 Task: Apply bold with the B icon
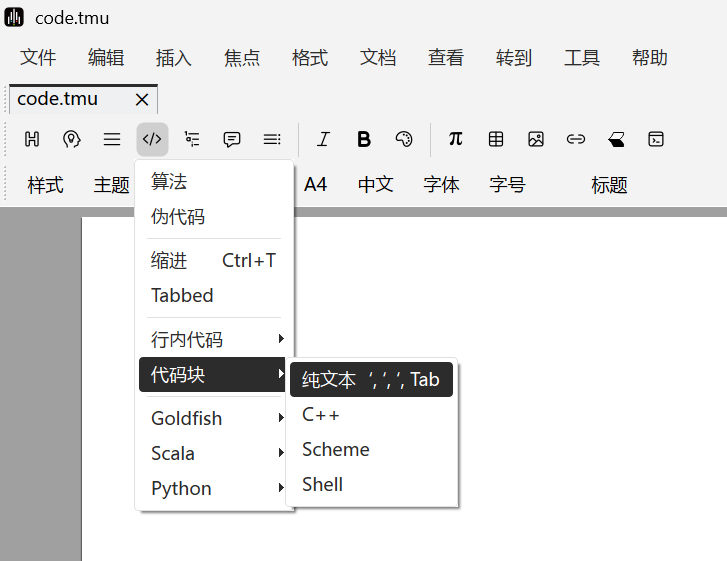point(364,139)
